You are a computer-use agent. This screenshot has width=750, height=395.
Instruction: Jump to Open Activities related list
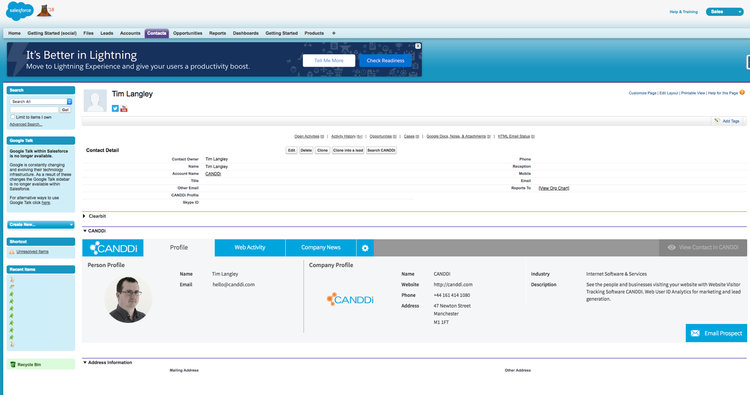[x=309, y=136]
